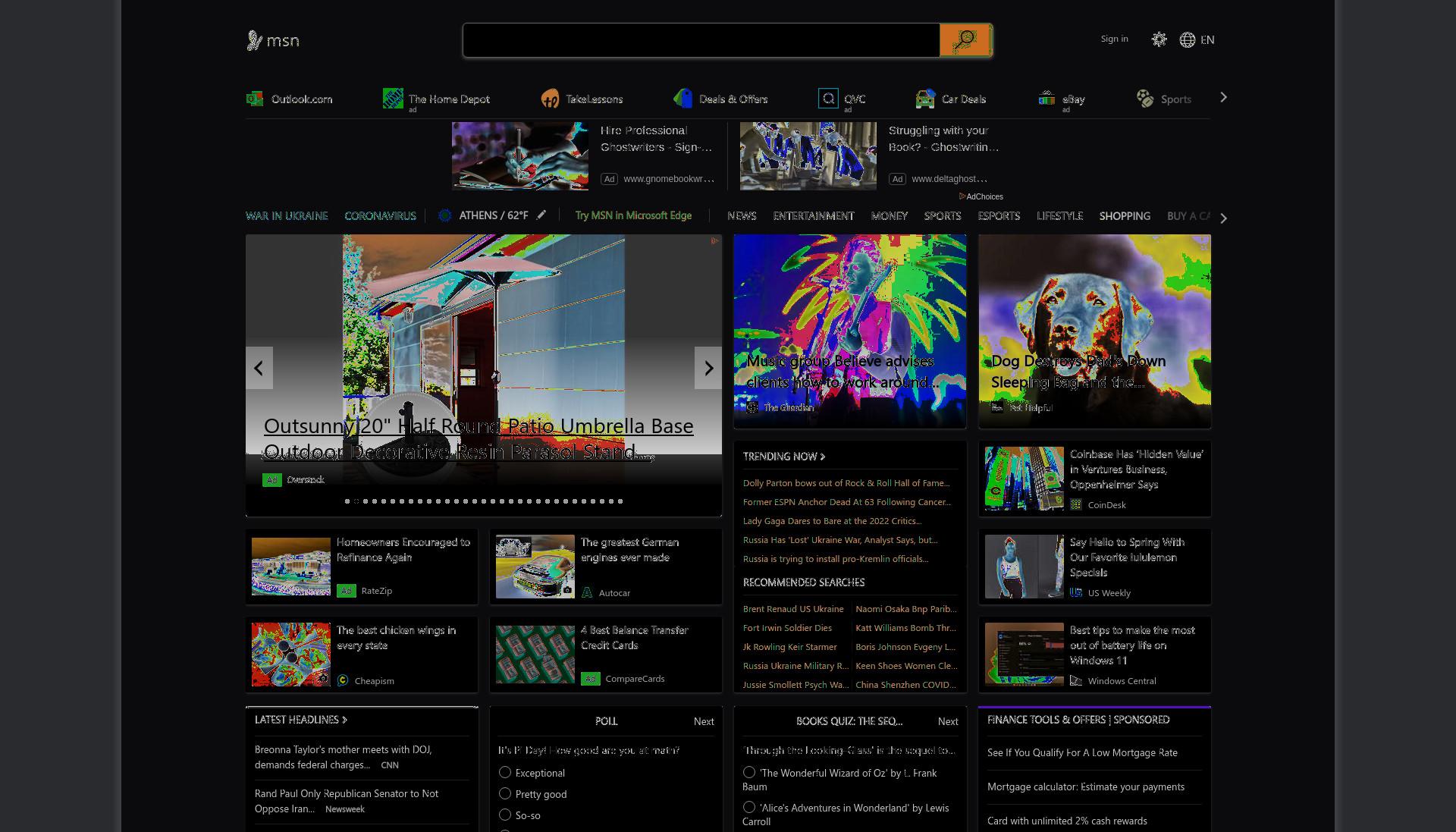Click the gallery camera icon on German engines thumbnail
The height and width of the screenshot is (832, 1456).
tap(567, 590)
